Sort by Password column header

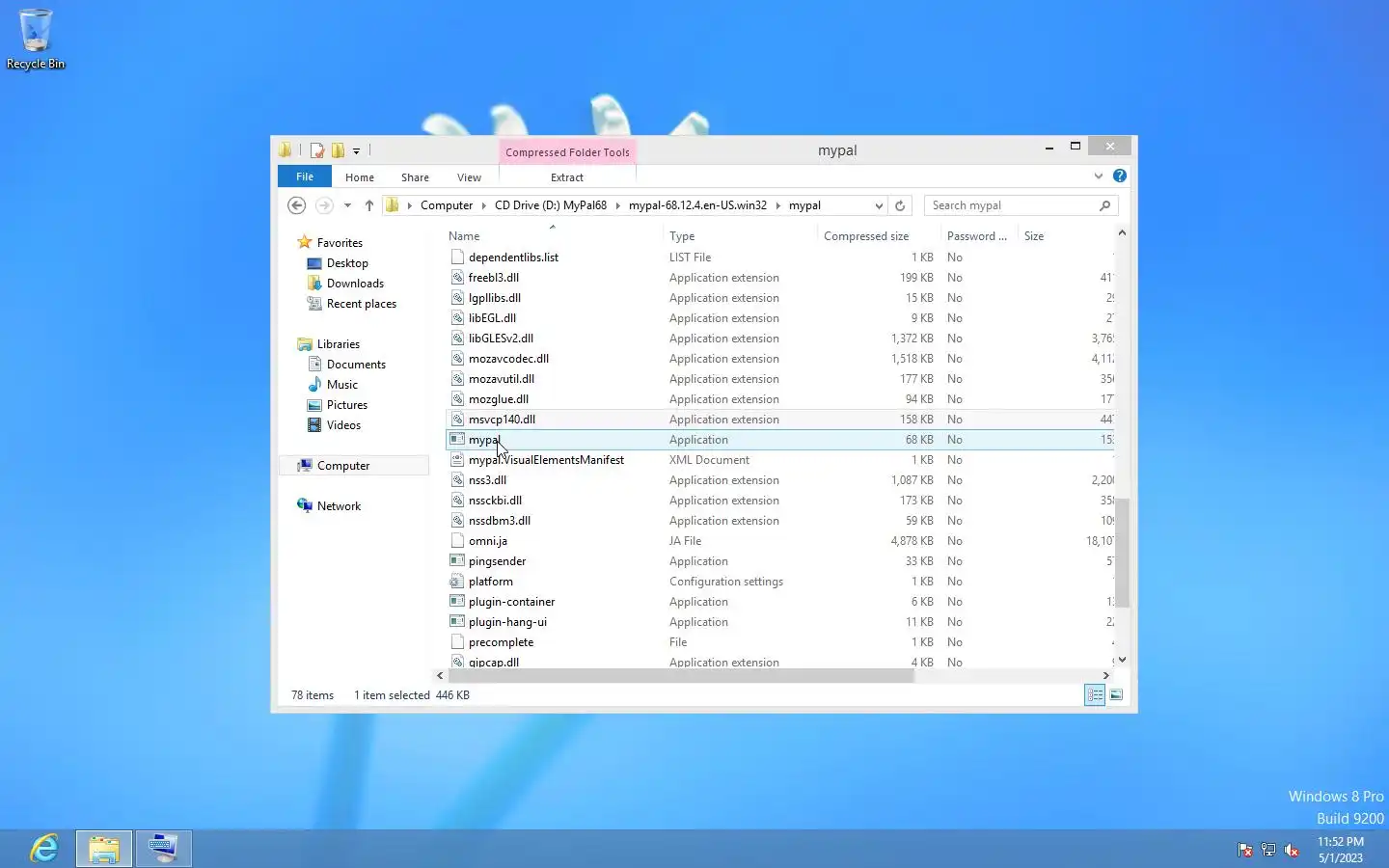click(x=978, y=235)
